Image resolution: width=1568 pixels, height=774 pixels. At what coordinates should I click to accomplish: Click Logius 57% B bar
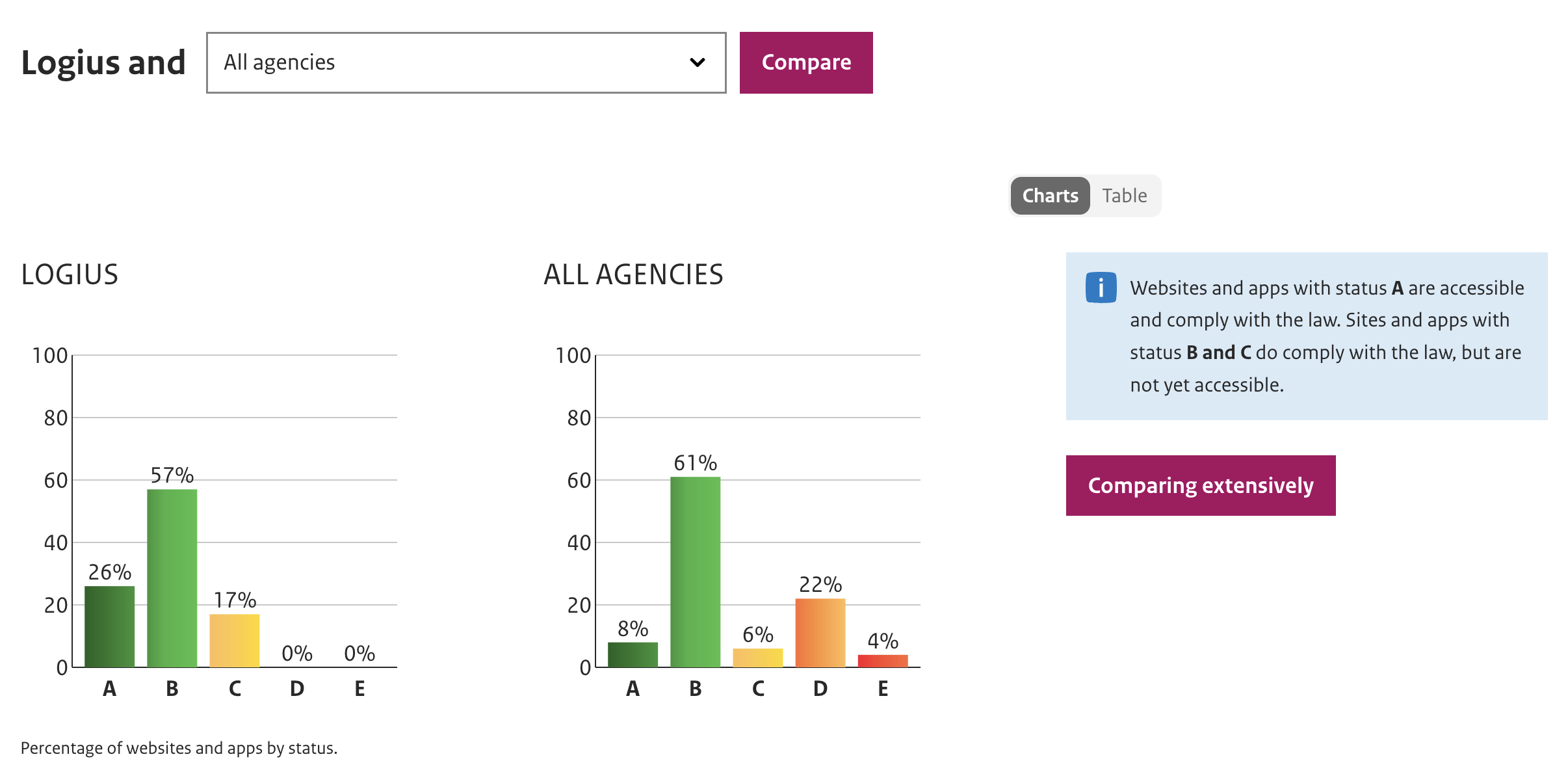click(x=172, y=578)
